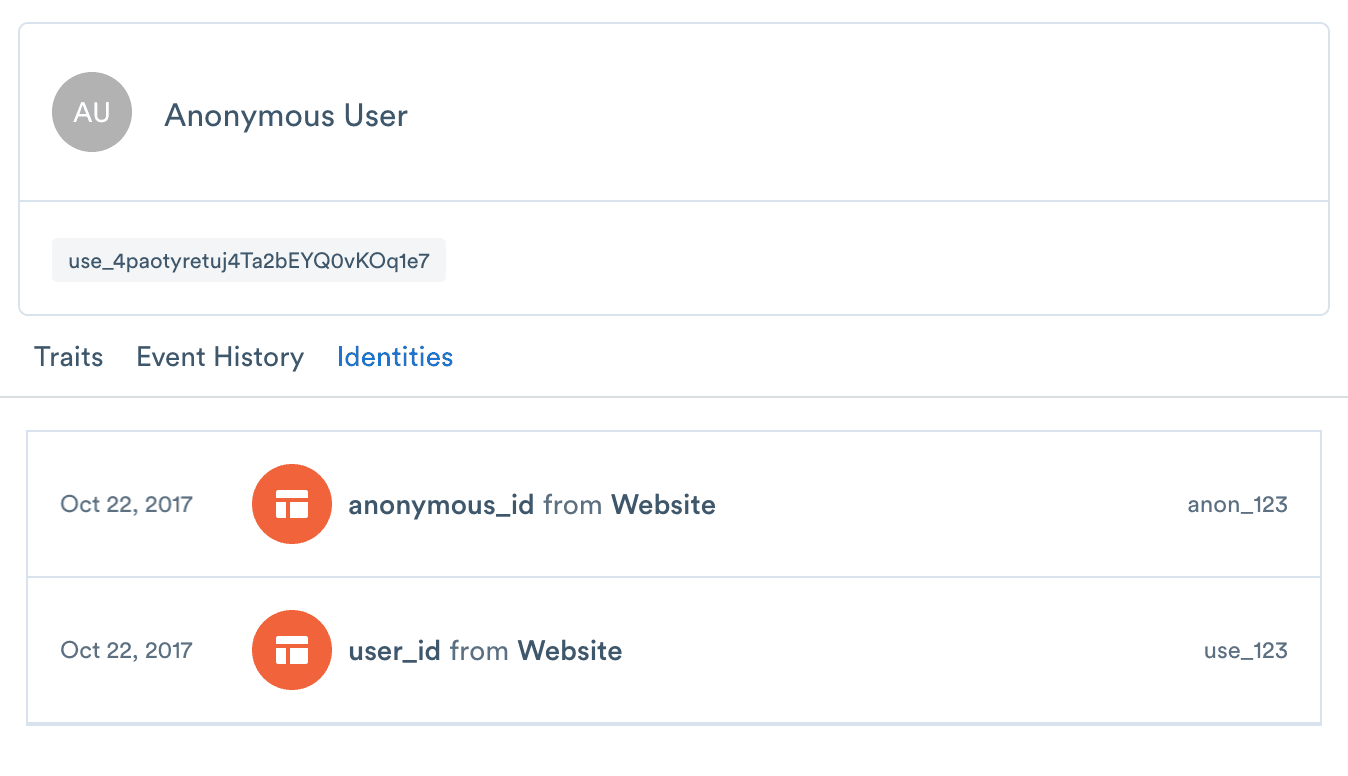
Task: Open the Traits tab
Action: pos(68,357)
